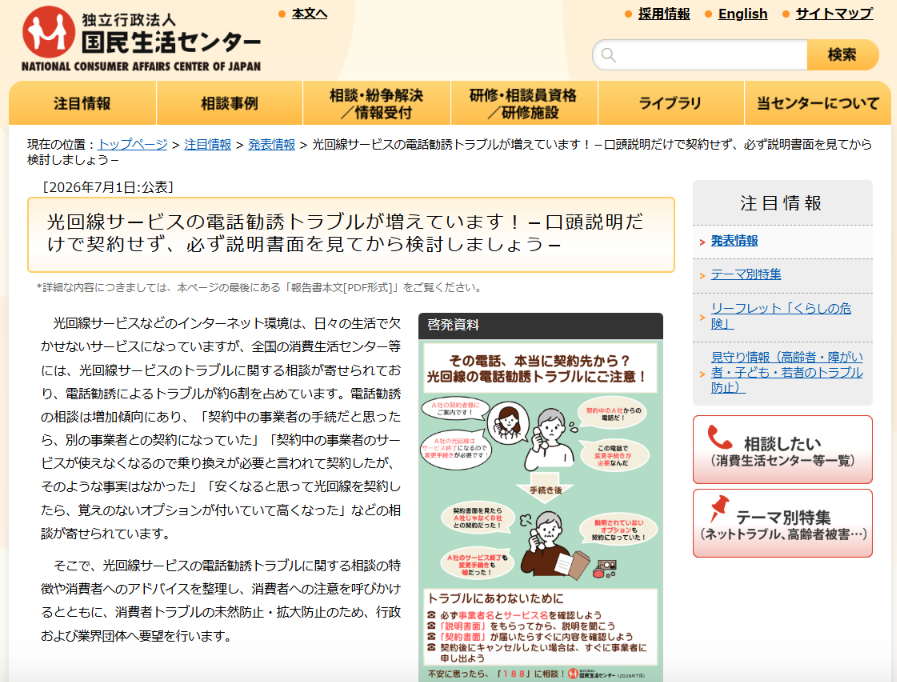Image resolution: width=897 pixels, height=682 pixels.
Task: Open the 採用情報 link
Action: click(664, 14)
